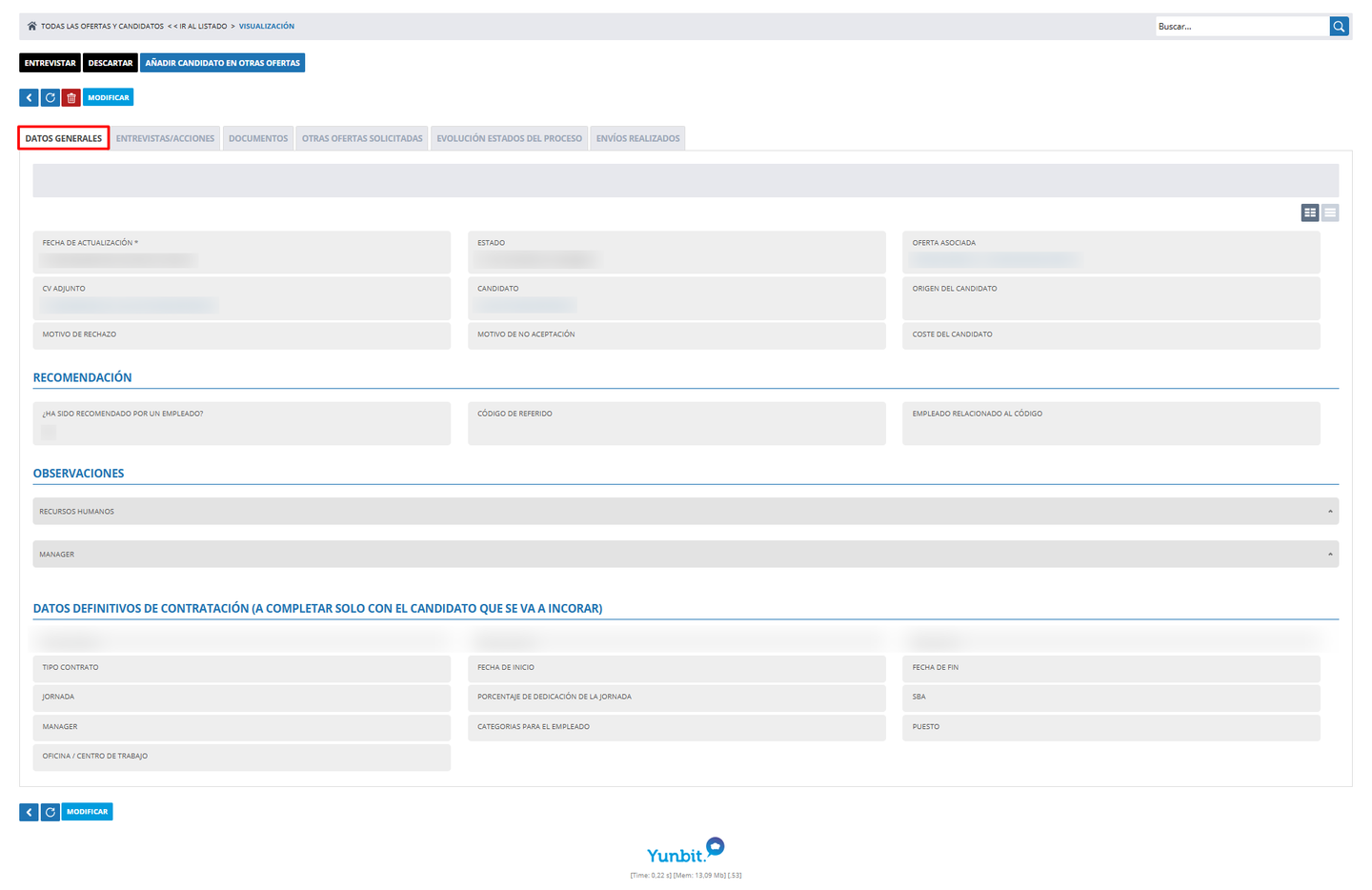Viewport: 1372px width, 890px height.
Task: Click the bottom Modificar button
Action: (x=88, y=812)
